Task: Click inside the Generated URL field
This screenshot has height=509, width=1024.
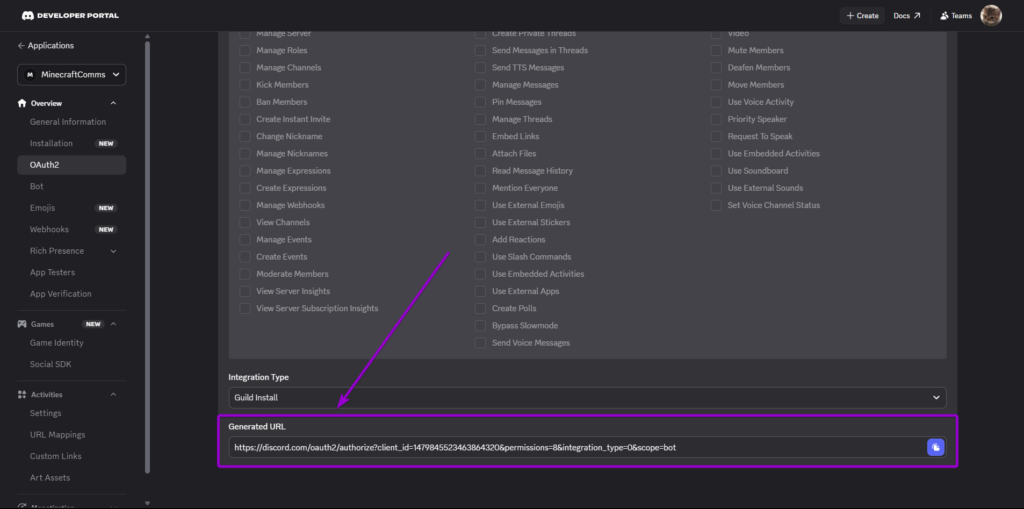Action: tap(570, 447)
